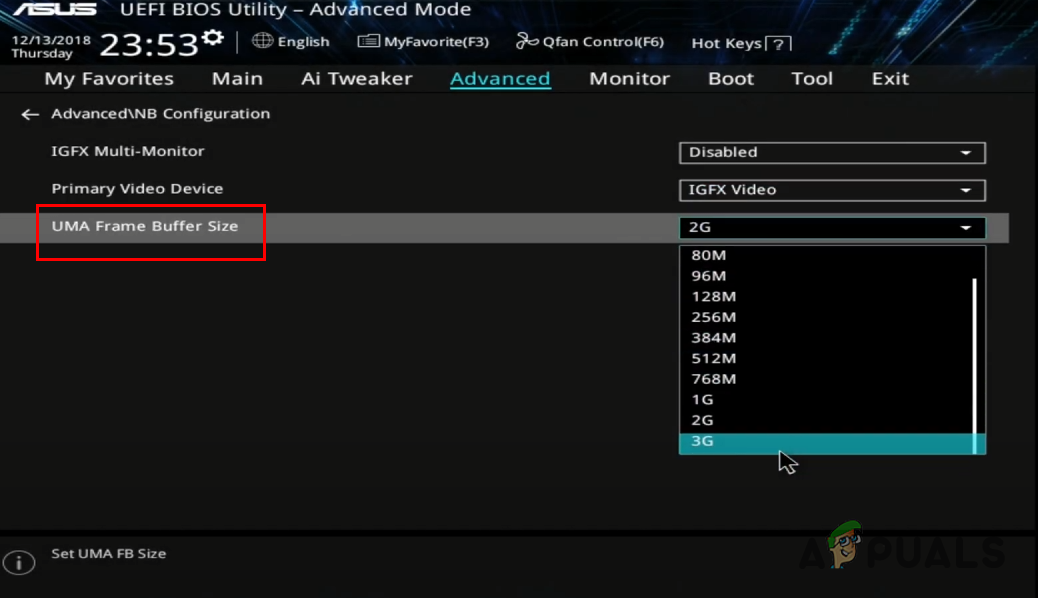Switch to the Ai Tweaker tab

(x=356, y=78)
